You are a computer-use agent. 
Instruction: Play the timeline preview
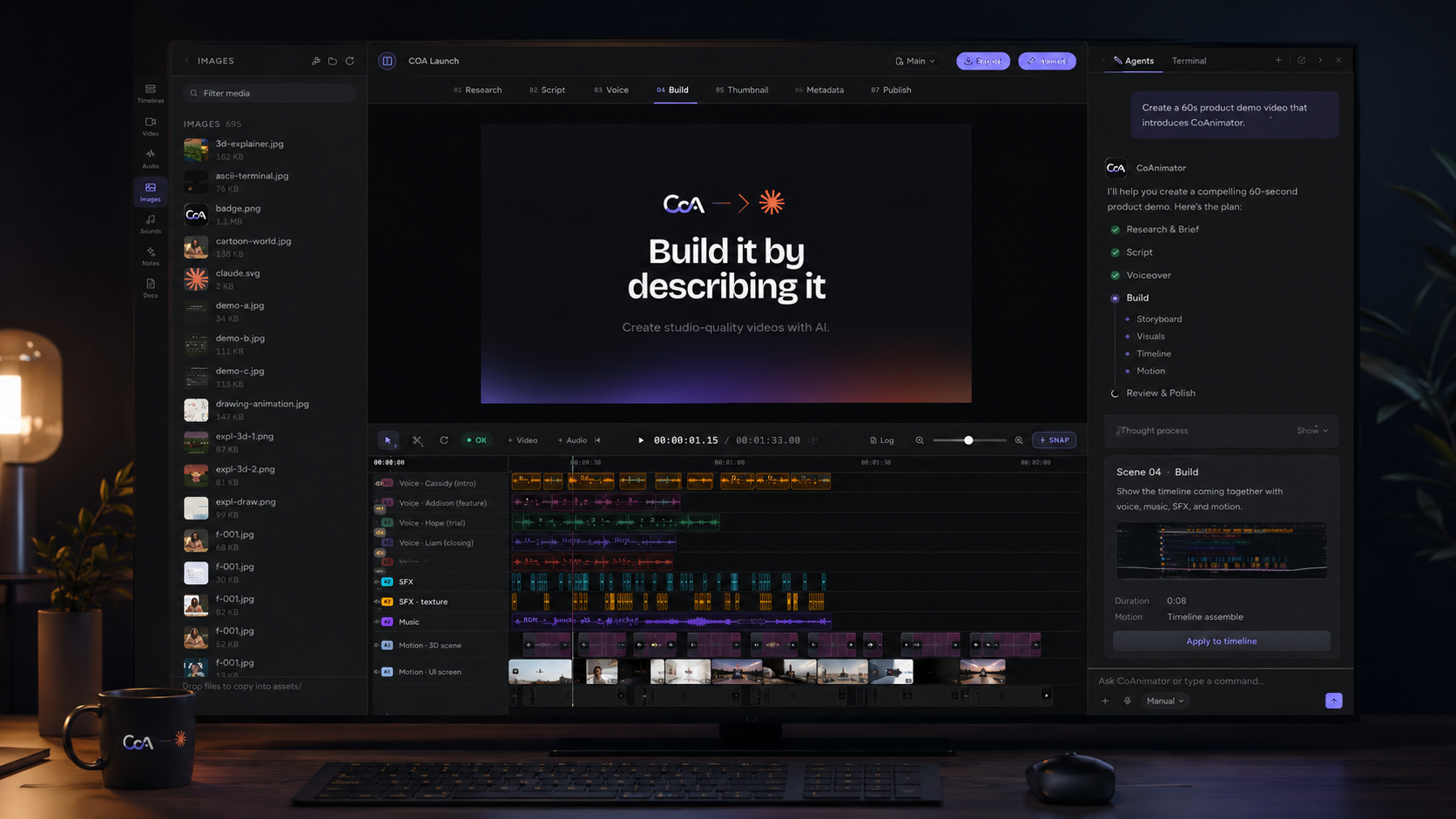[641, 440]
